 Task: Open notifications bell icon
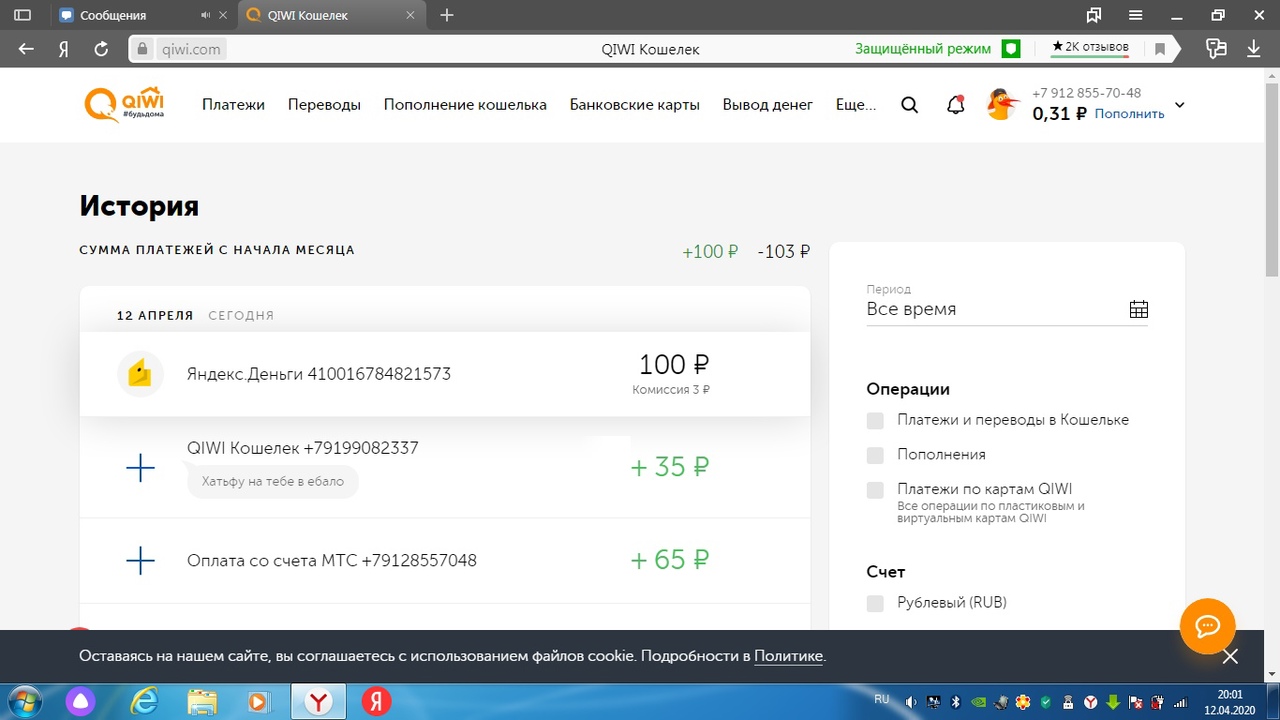(955, 105)
